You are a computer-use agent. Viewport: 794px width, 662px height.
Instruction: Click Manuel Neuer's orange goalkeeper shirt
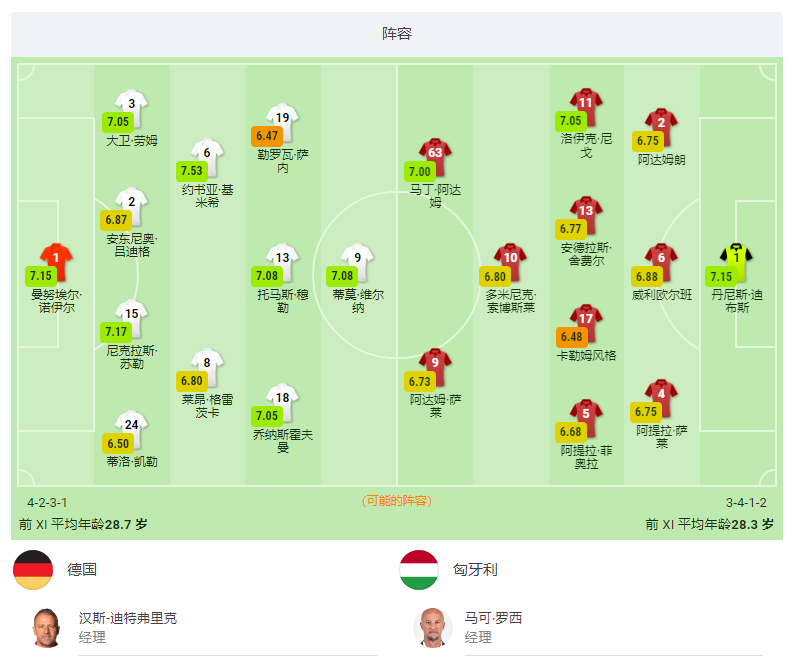pos(56,262)
